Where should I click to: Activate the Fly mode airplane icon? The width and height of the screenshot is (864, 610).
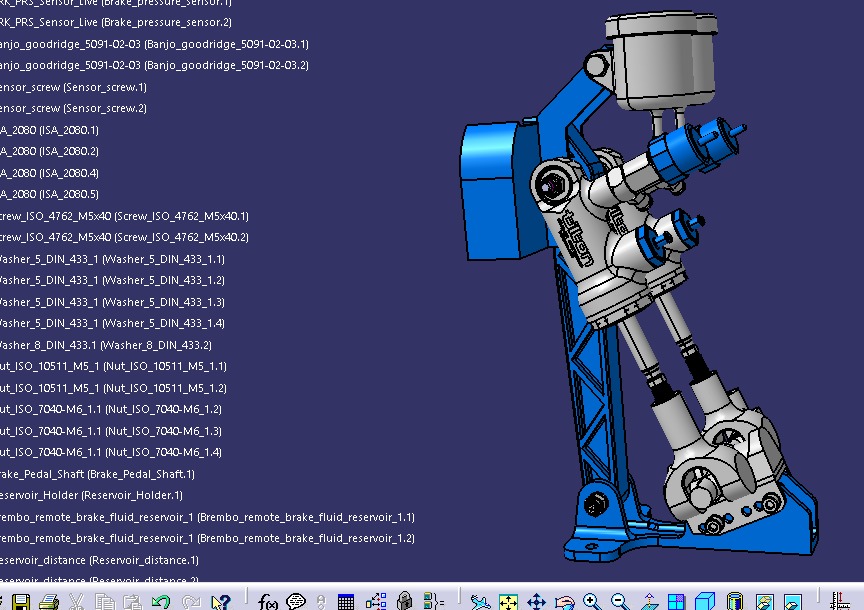[x=480, y=602]
